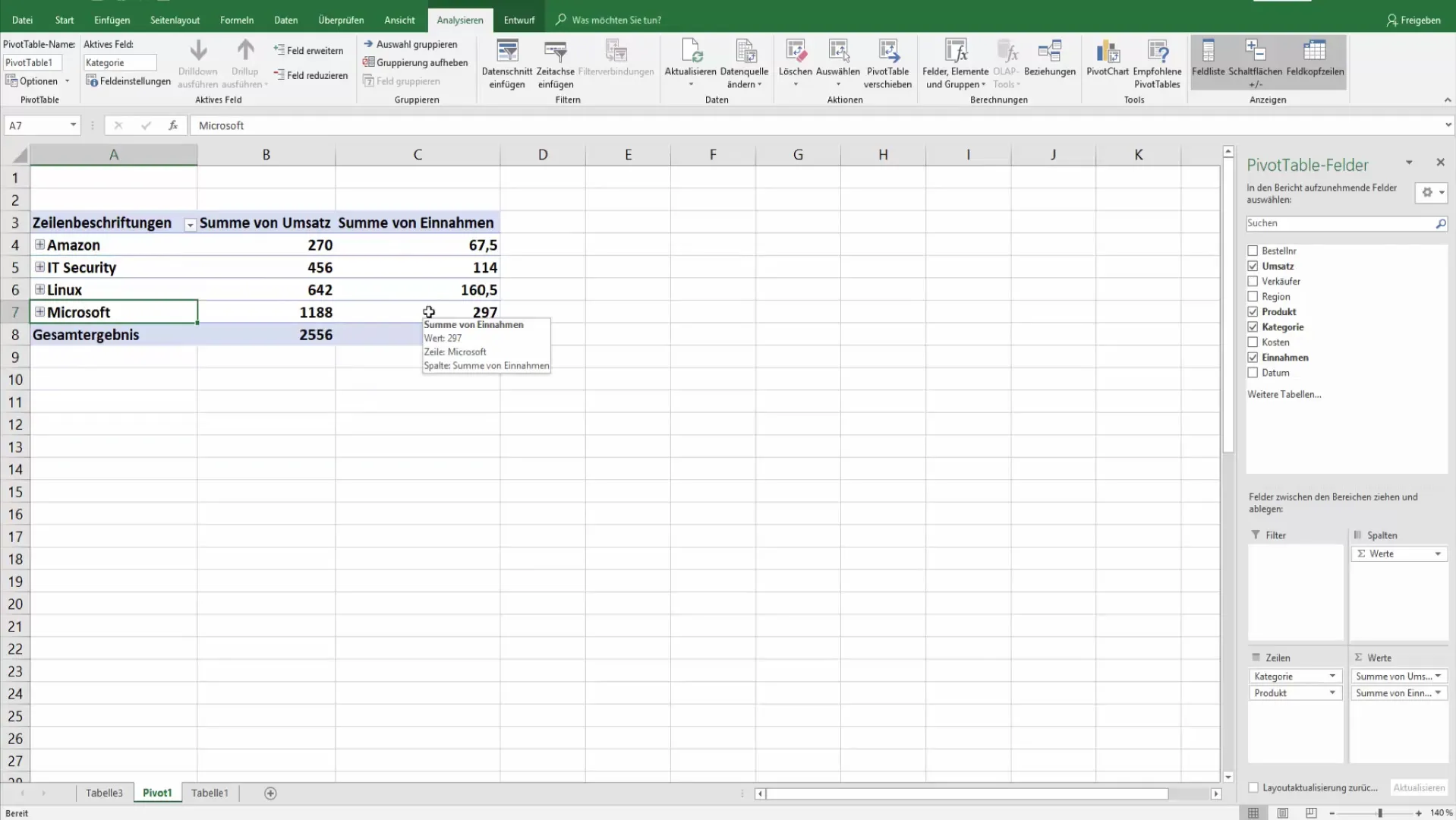Switch to the Tabelle1 sheet
This screenshot has height=820, width=1456.
pos(210,793)
